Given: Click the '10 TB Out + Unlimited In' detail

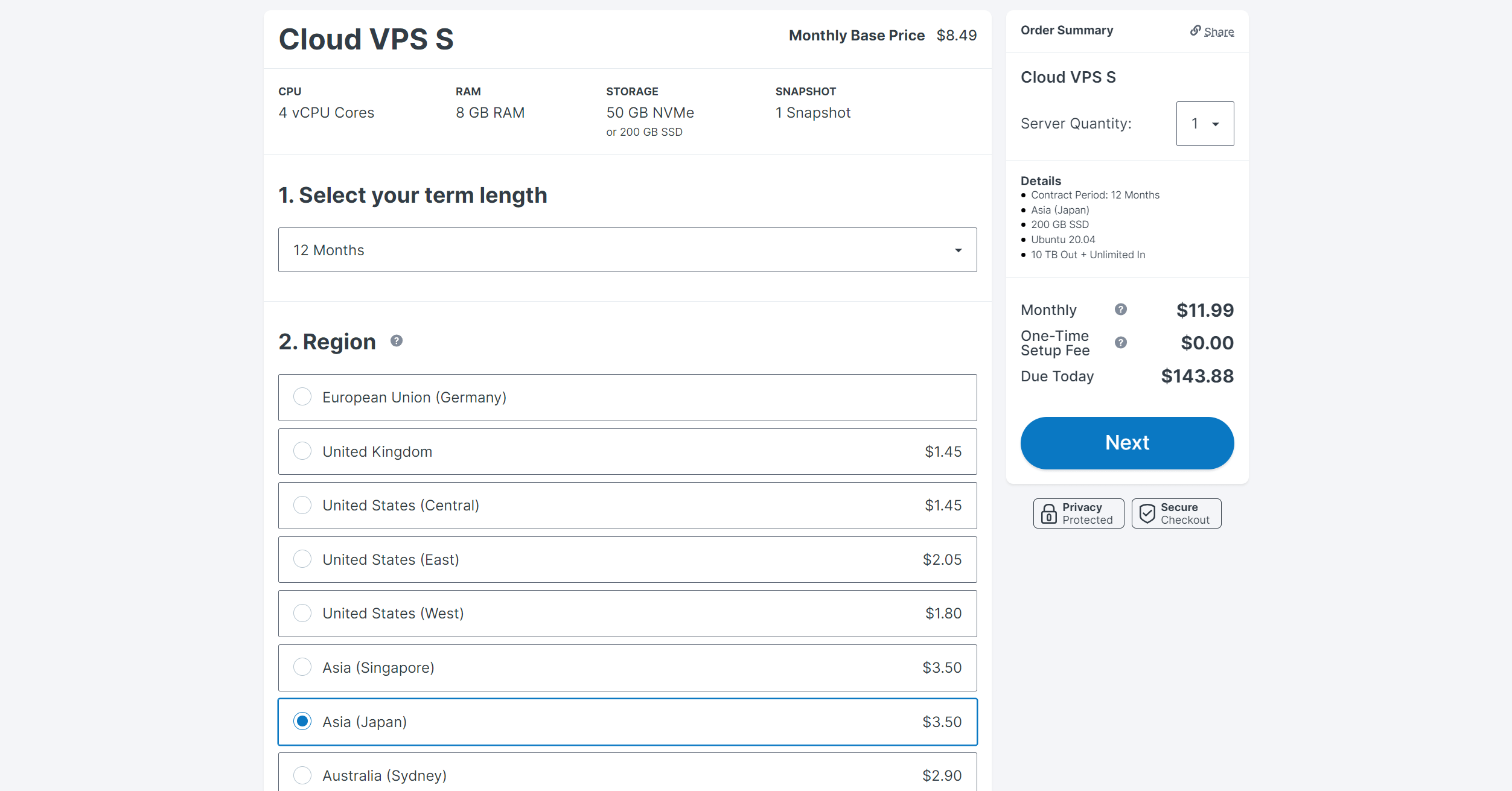Looking at the screenshot, I should 1088,255.
